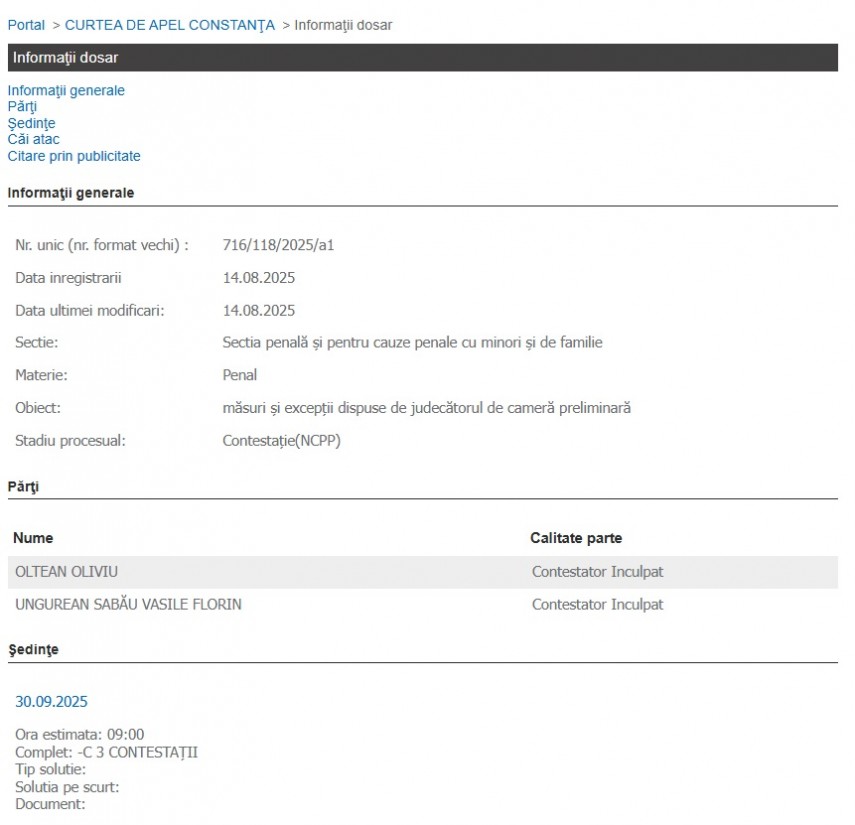The width and height of the screenshot is (855, 825).
Task: Select case number 716/118/2025/a1
Action: pyautogui.click(x=278, y=245)
